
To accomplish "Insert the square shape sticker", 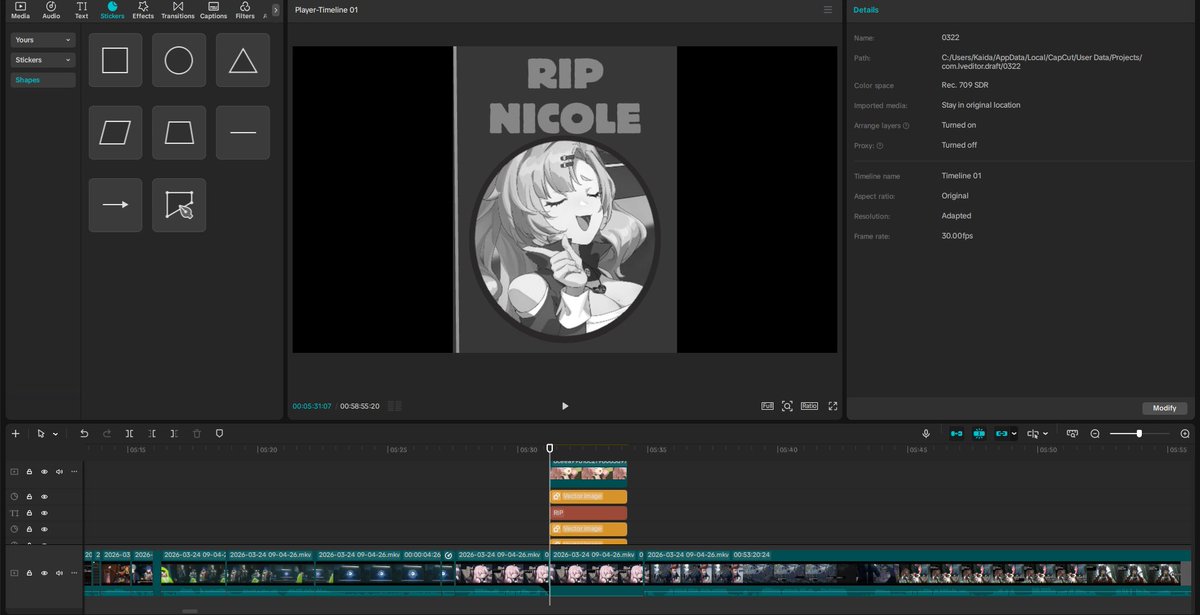I will pyautogui.click(x=115, y=60).
